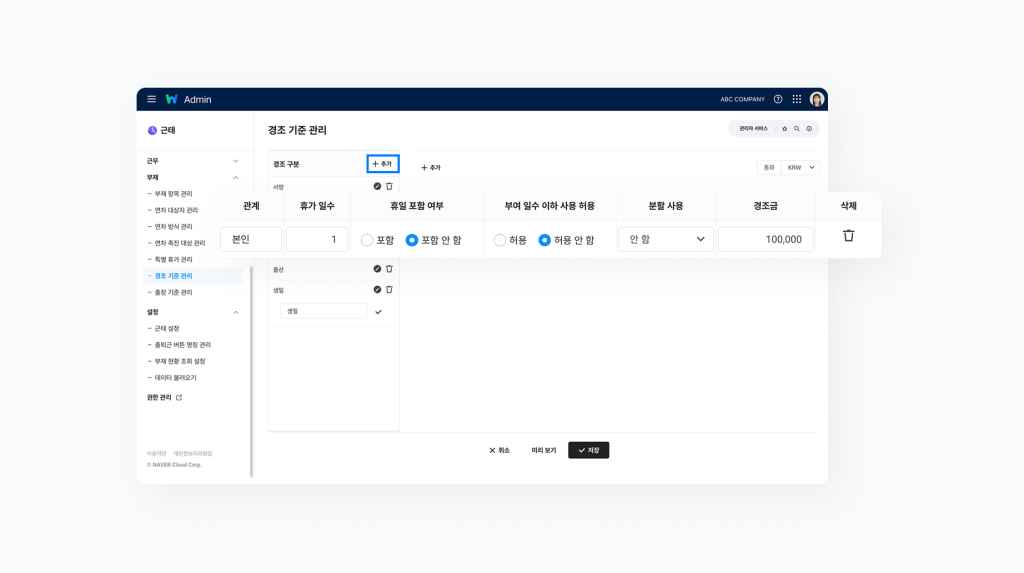
Task: Open the KRW currency dropdown
Action: coord(801,168)
